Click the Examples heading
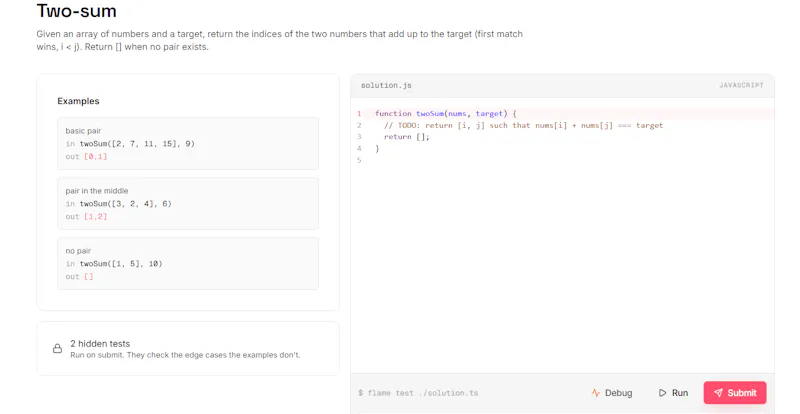 tap(78, 101)
